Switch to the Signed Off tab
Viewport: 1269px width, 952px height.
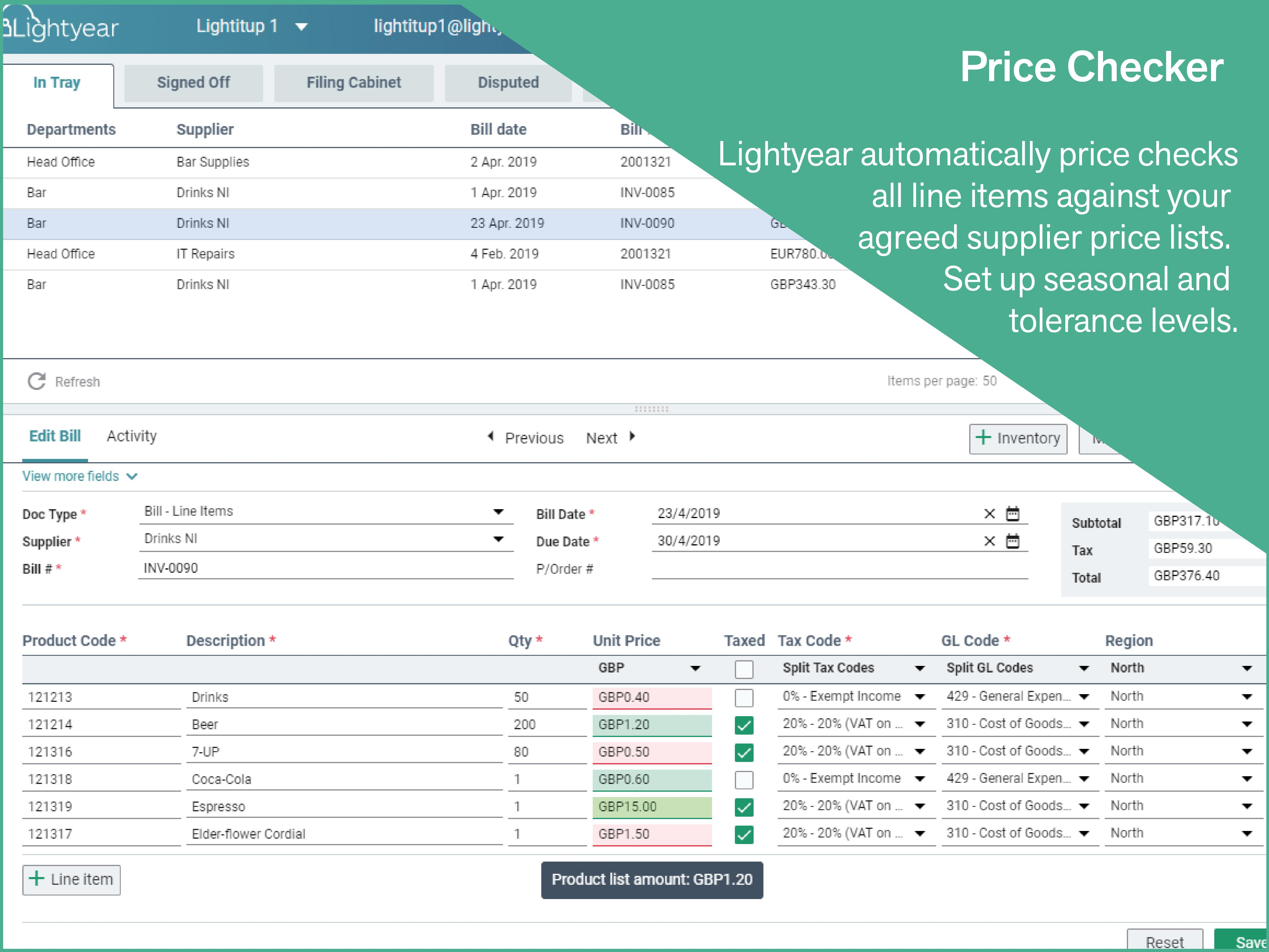[x=193, y=83]
